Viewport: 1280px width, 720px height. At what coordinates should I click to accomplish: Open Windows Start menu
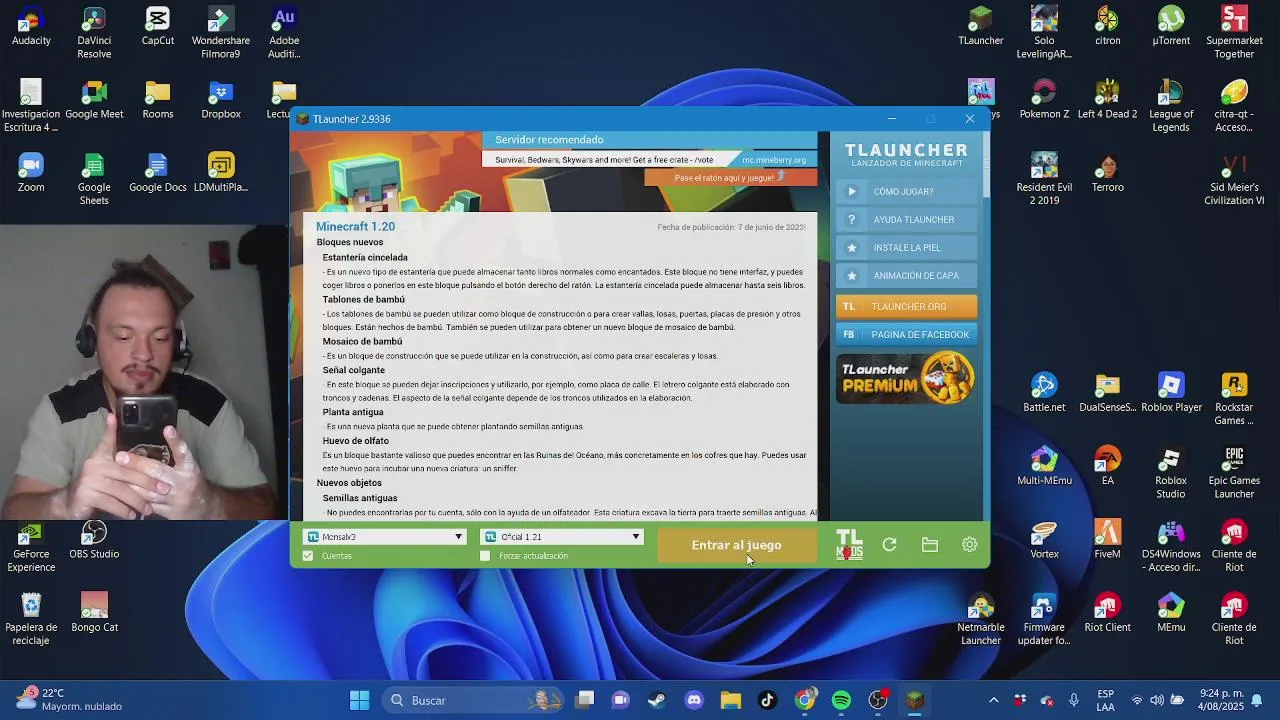[x=359, y=700]
